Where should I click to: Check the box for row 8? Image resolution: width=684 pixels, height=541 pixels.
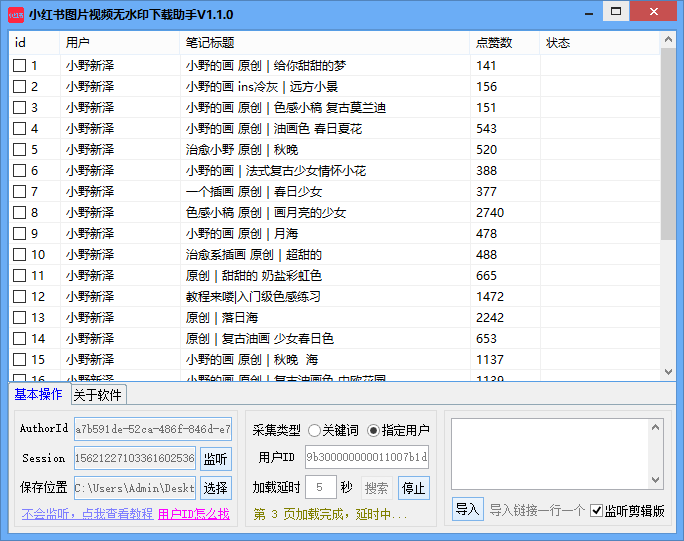pos(19,212)
